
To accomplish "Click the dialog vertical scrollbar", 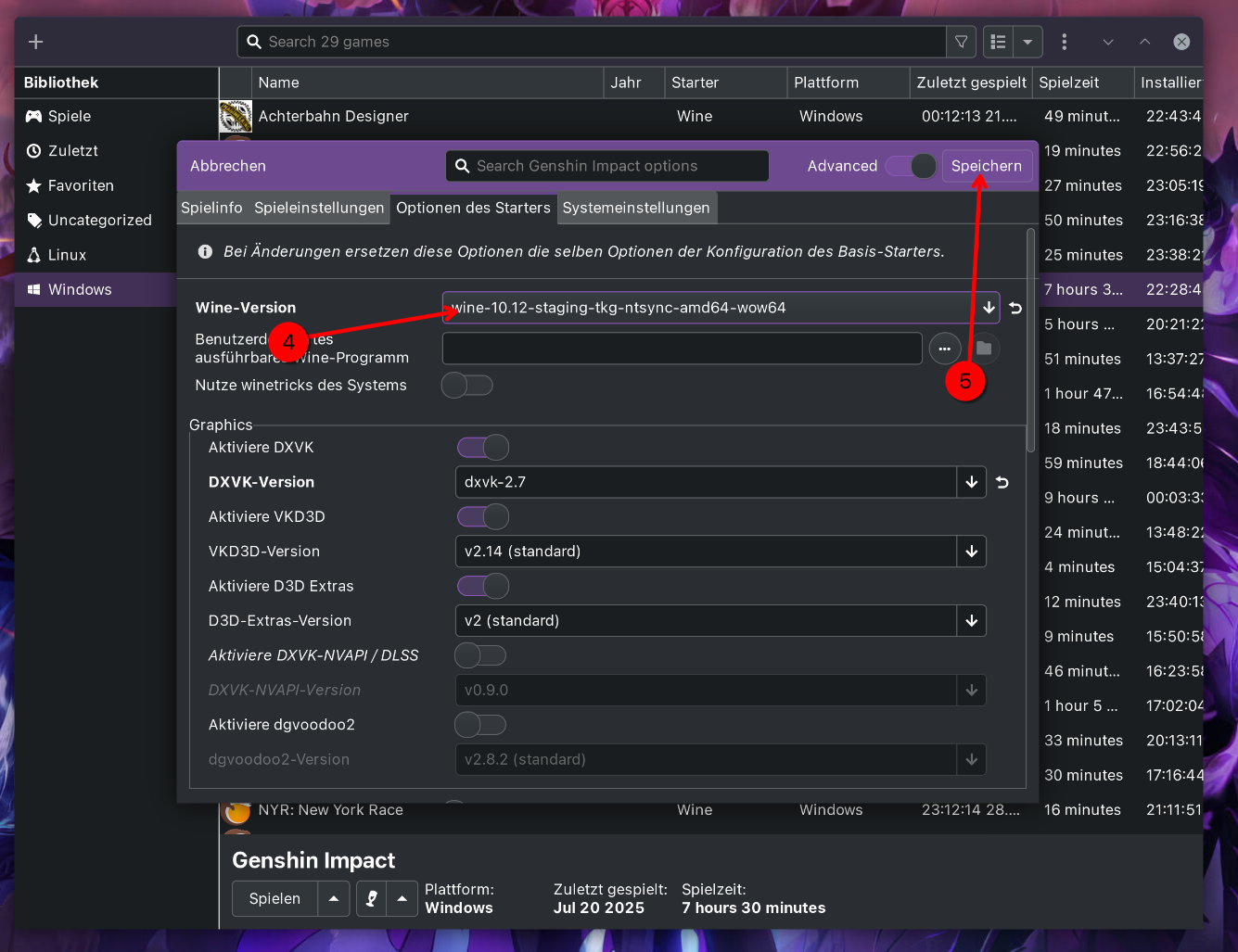I will click(1030, 341).
